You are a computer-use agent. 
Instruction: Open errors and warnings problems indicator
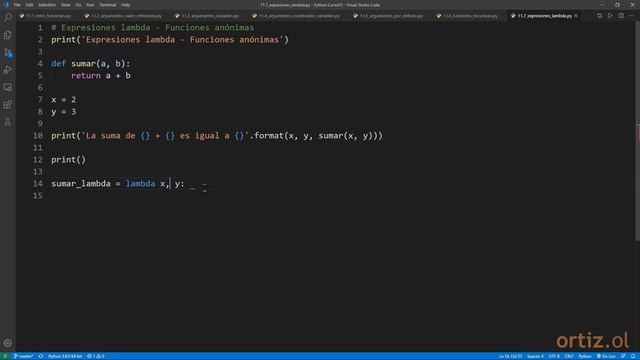click(96, 356)
